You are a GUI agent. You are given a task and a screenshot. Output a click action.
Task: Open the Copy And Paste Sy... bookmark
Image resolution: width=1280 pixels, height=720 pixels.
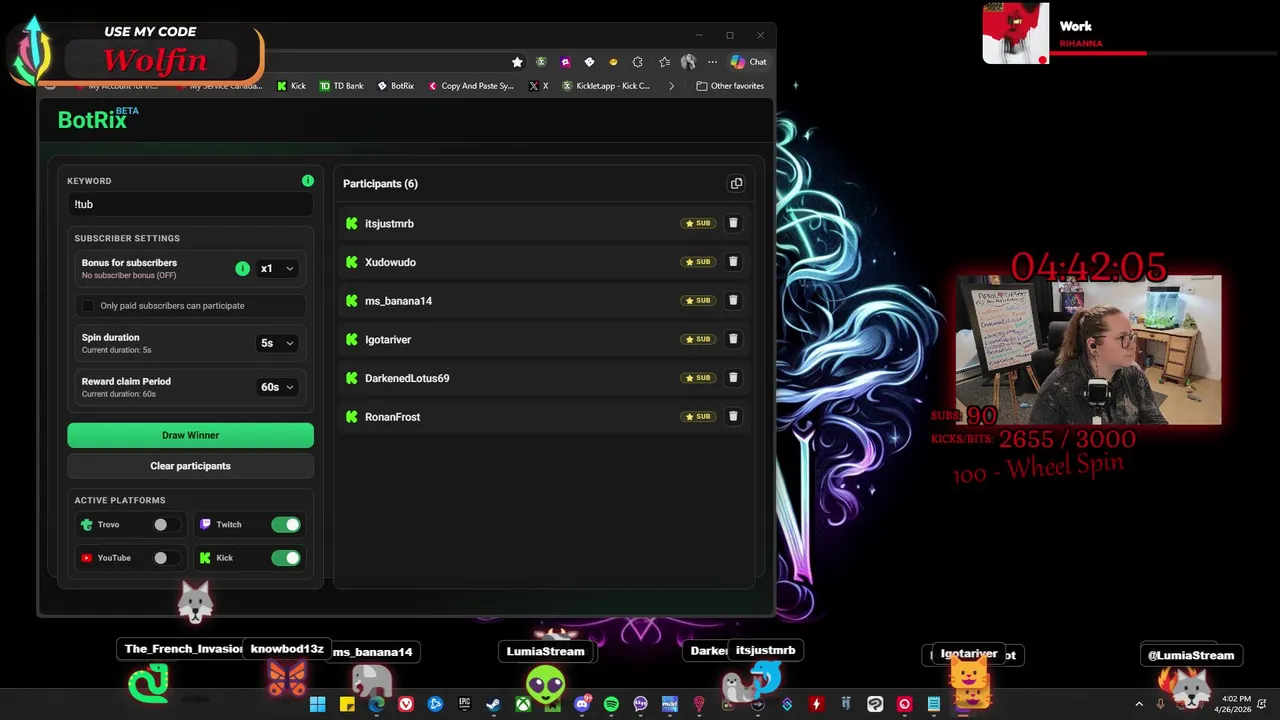pos(470,86)
